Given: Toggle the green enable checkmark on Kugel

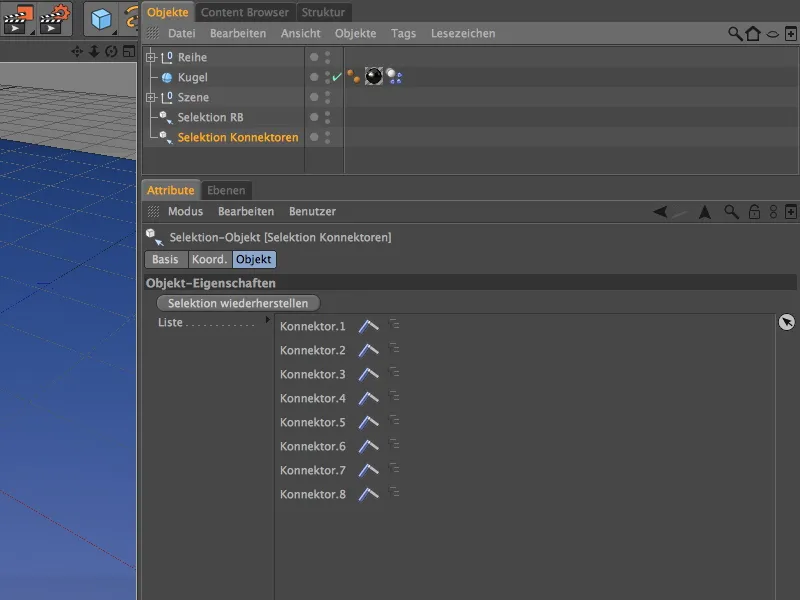Looking at the screenshot, I should tap(337, 77).
